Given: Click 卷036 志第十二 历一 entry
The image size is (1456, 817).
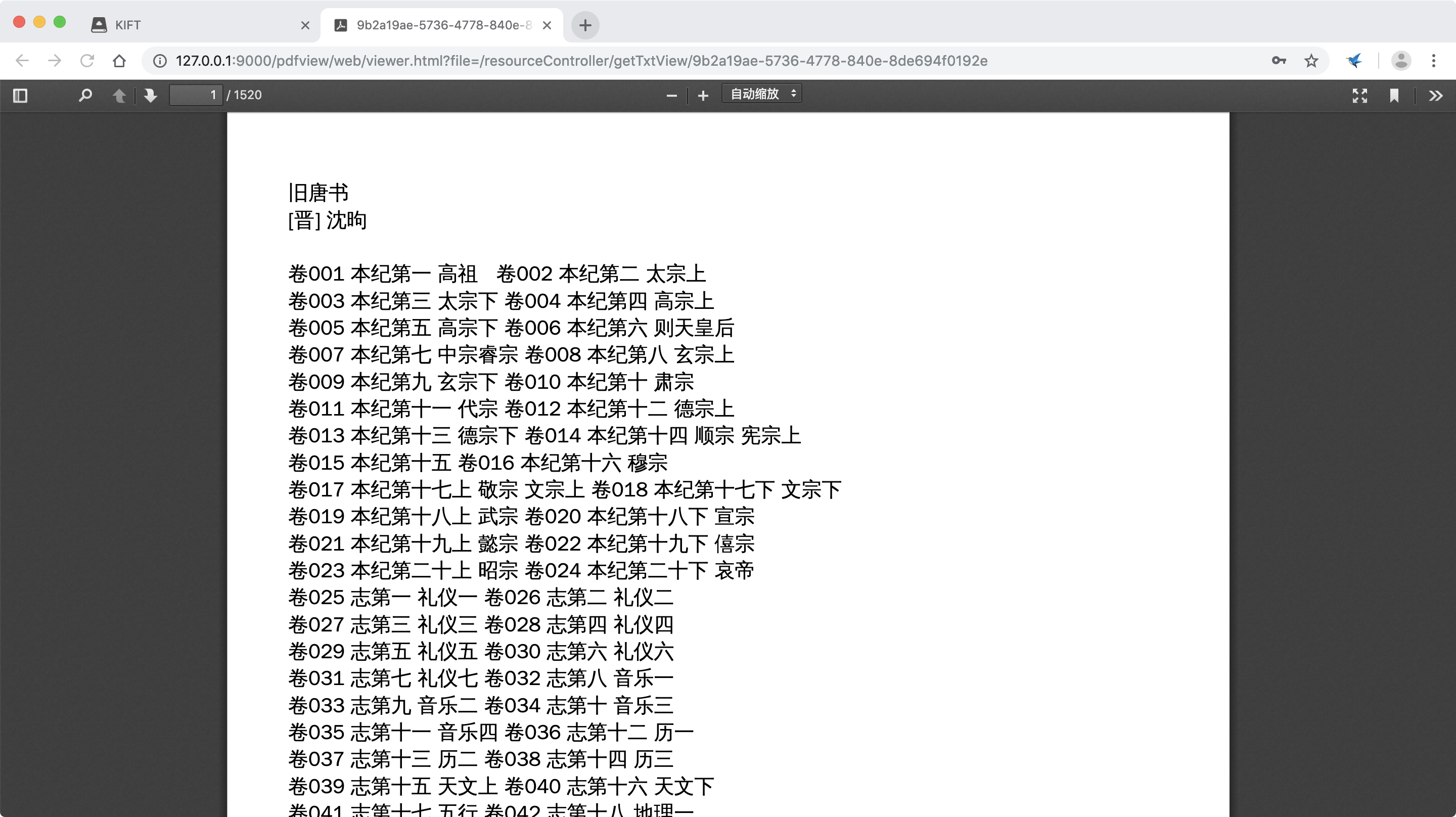Looking at the screenshot, I should point(599,732).
